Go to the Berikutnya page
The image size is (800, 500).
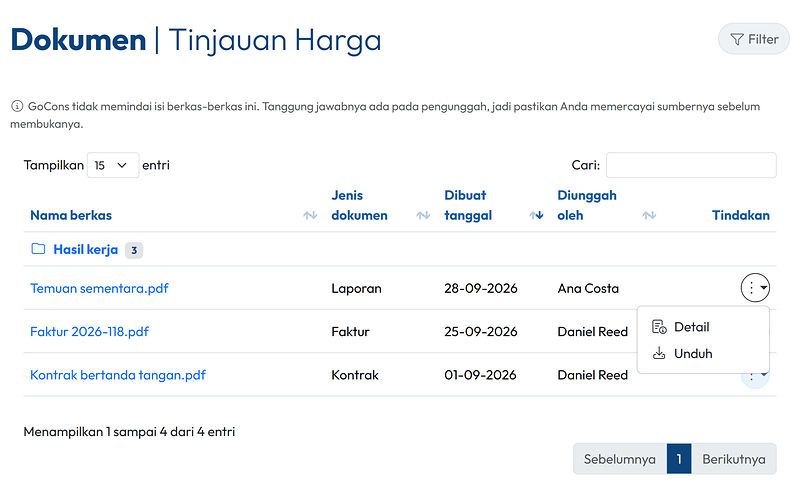coord(734,459)
